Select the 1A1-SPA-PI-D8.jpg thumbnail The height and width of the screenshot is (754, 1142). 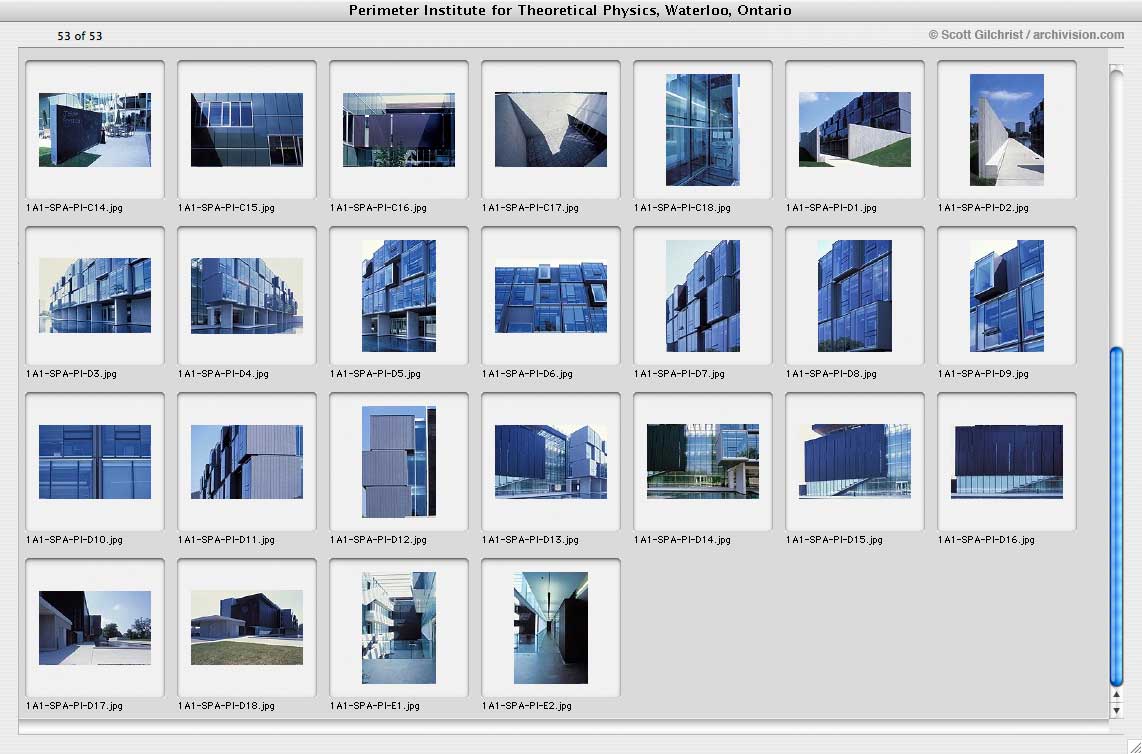[x=855, y=296]
